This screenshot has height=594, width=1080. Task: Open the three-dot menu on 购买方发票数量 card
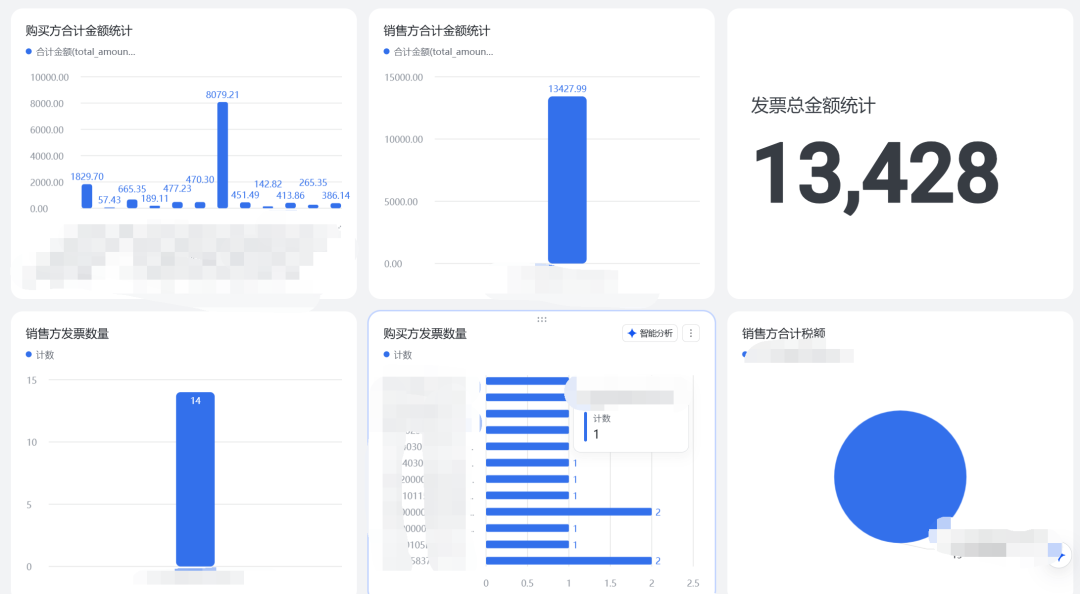pyautogui.click(x=691, y=334)
